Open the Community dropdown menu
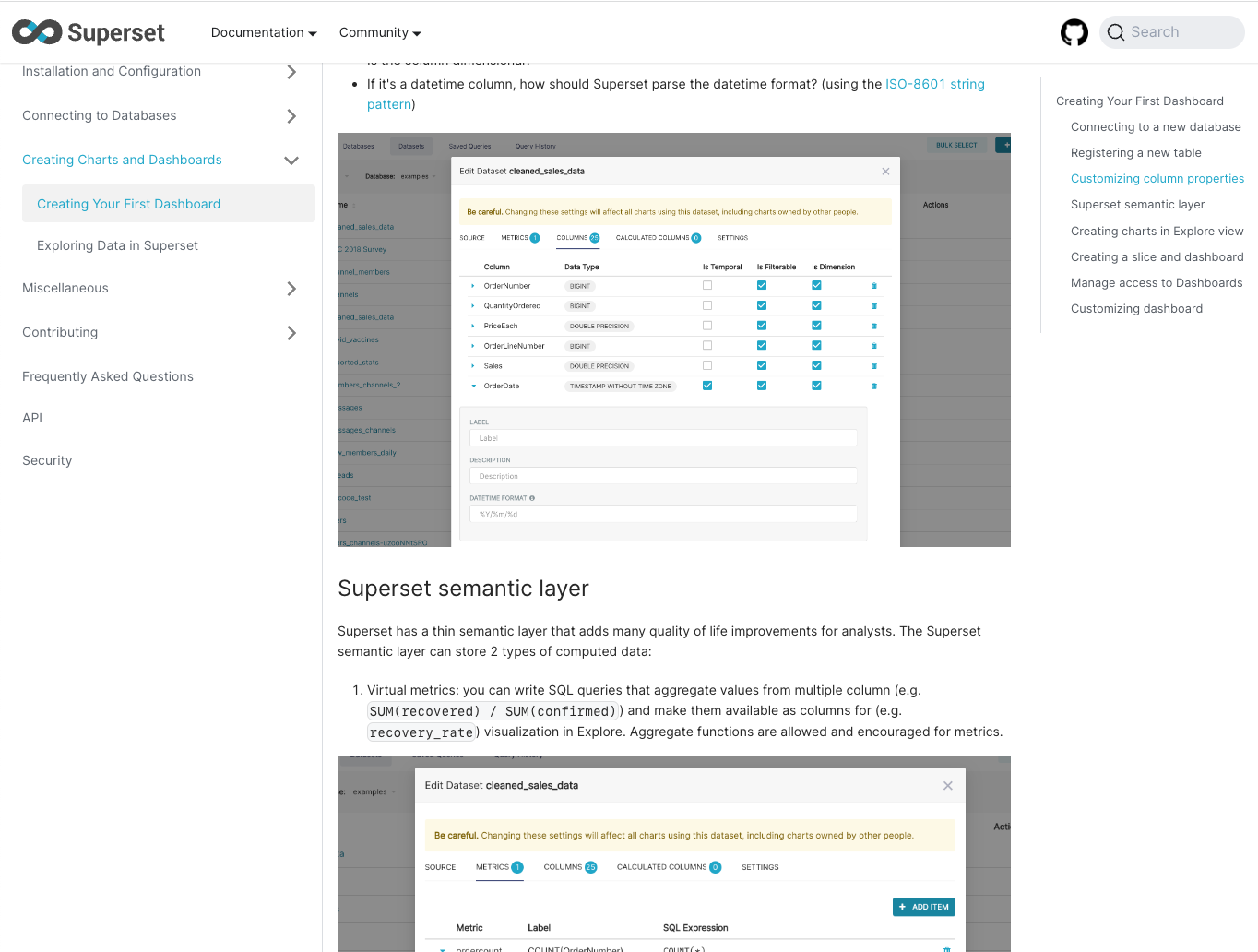 [x=380, y=32]
